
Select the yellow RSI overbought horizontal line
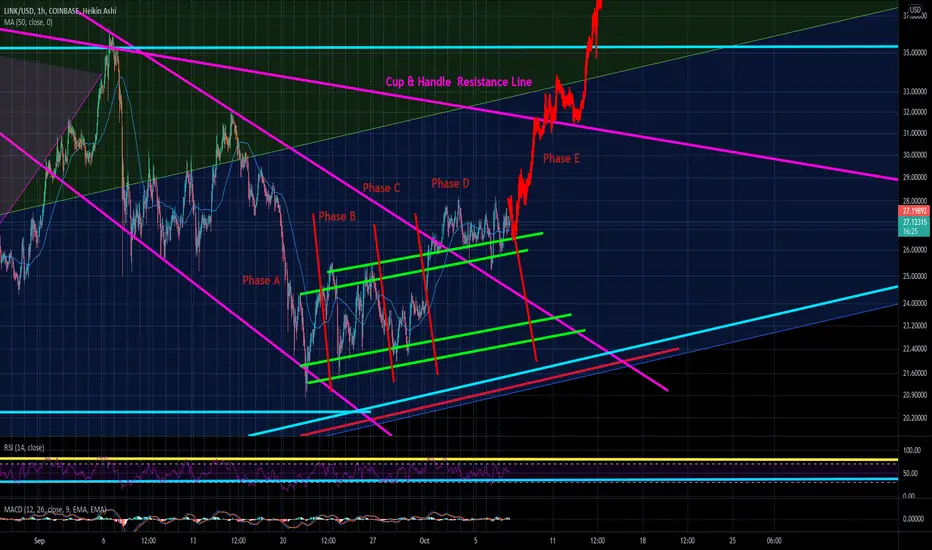click(449, 460)
